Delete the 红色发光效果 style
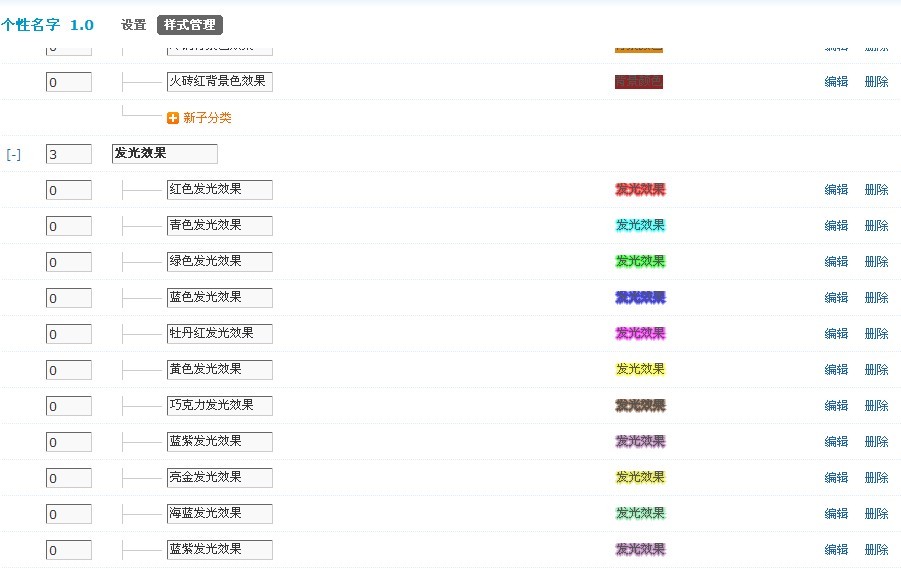 tap(876, 190)
